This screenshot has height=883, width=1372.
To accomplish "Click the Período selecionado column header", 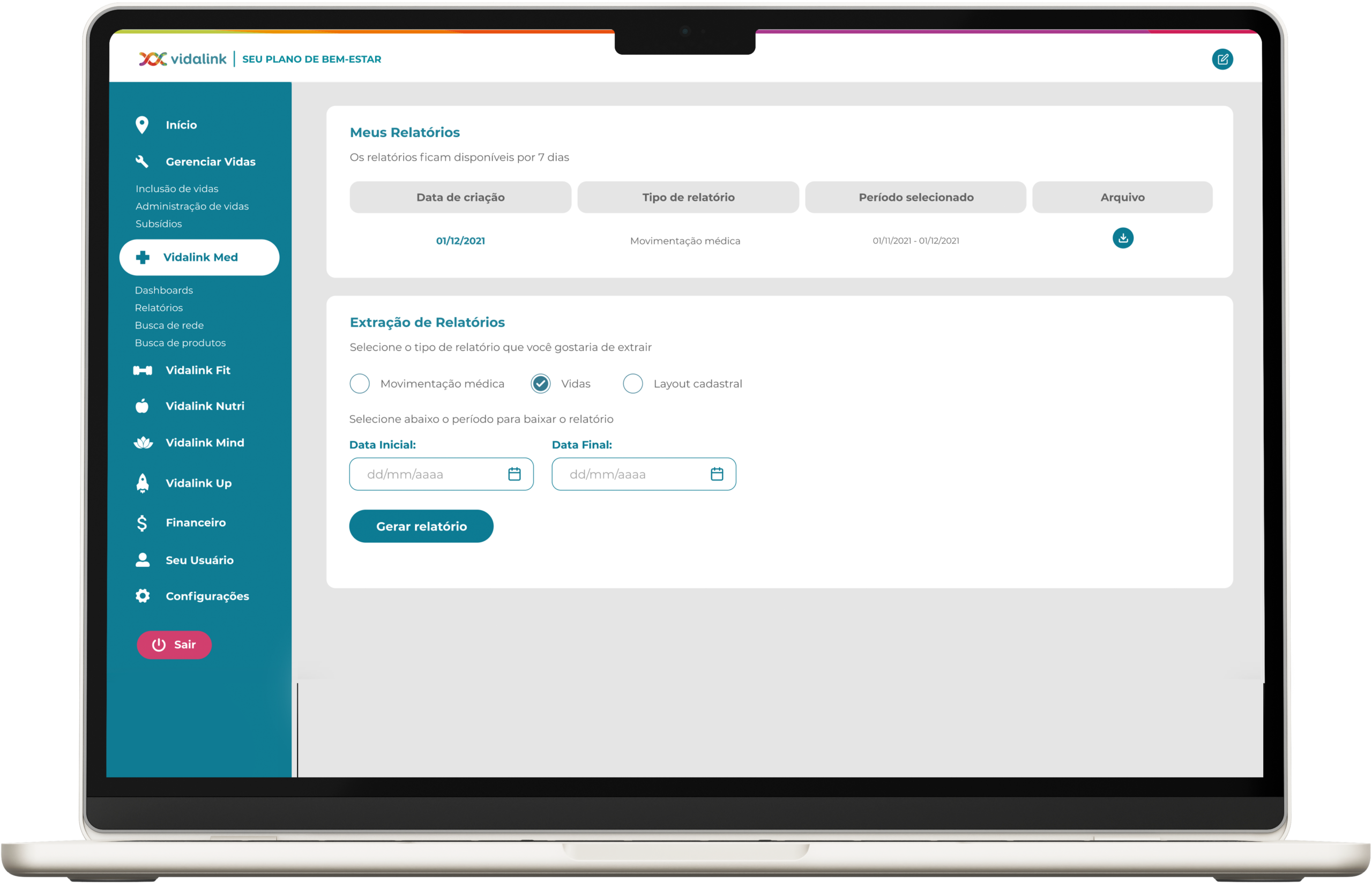I will coord(915,197).
